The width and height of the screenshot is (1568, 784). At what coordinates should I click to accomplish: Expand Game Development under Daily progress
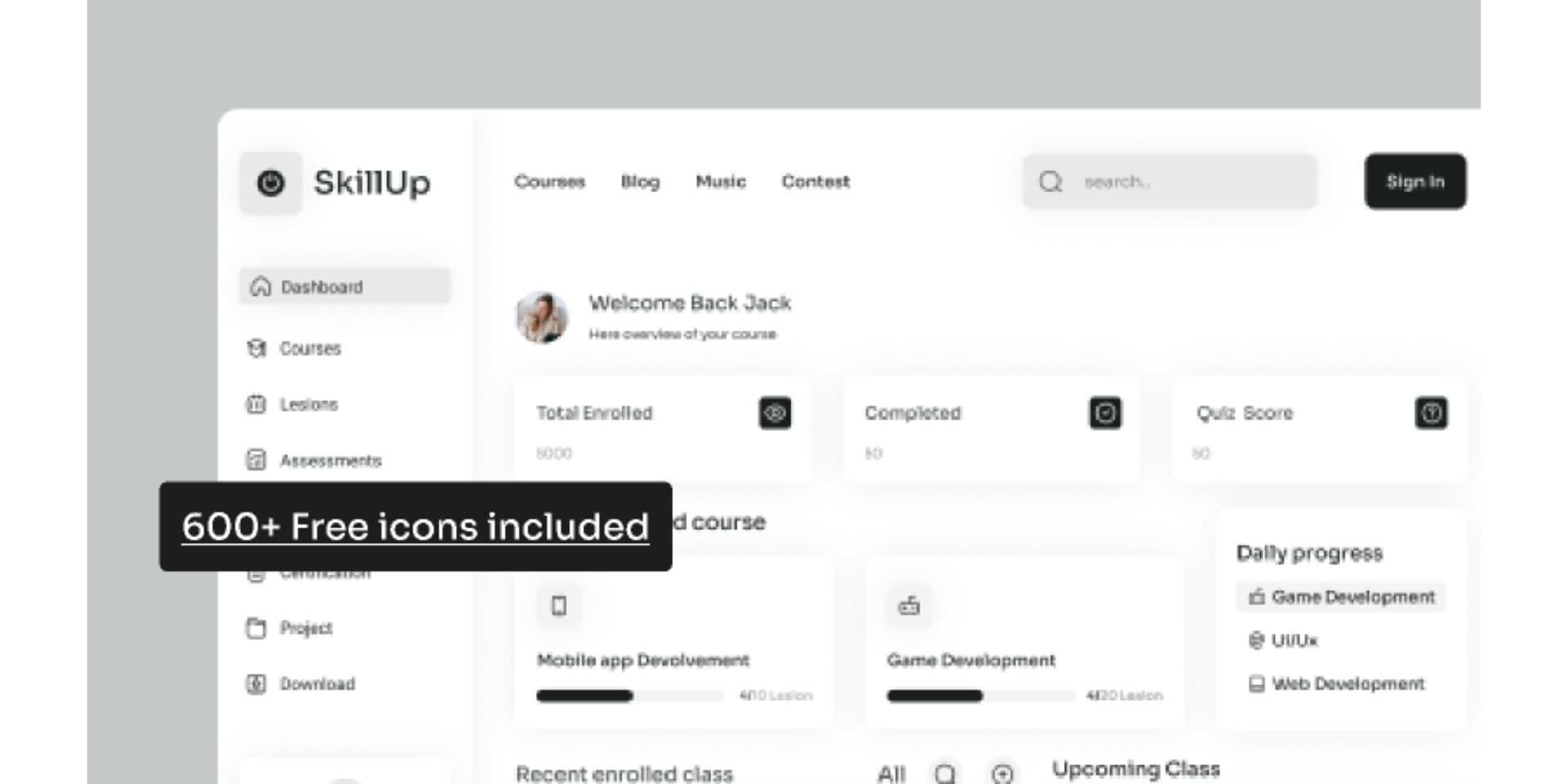pos(1341,597)
